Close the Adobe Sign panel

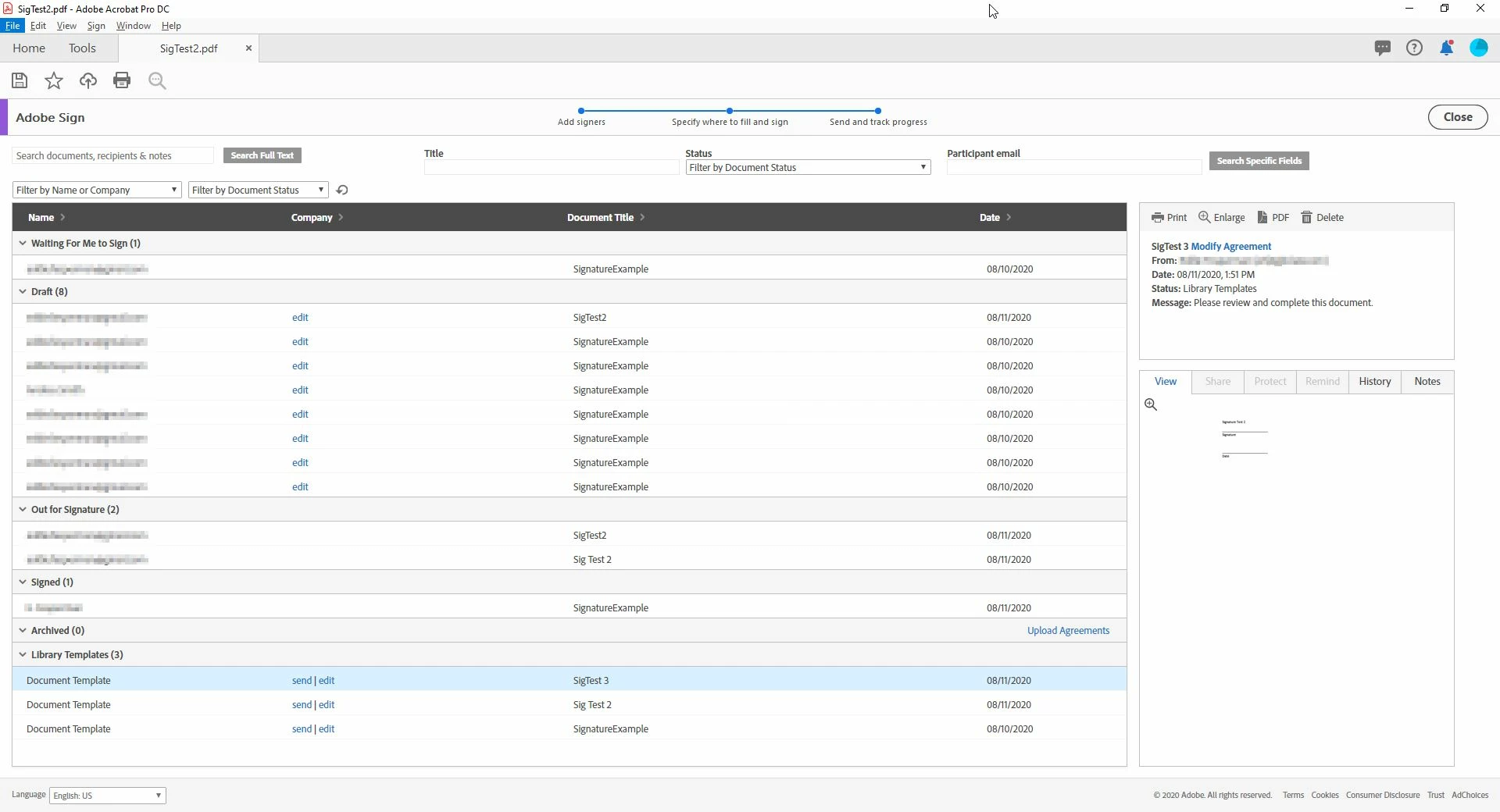[1458, 117]
